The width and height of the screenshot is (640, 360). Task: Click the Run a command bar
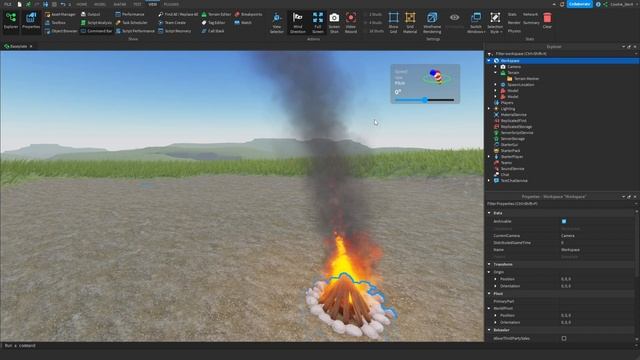242,346
